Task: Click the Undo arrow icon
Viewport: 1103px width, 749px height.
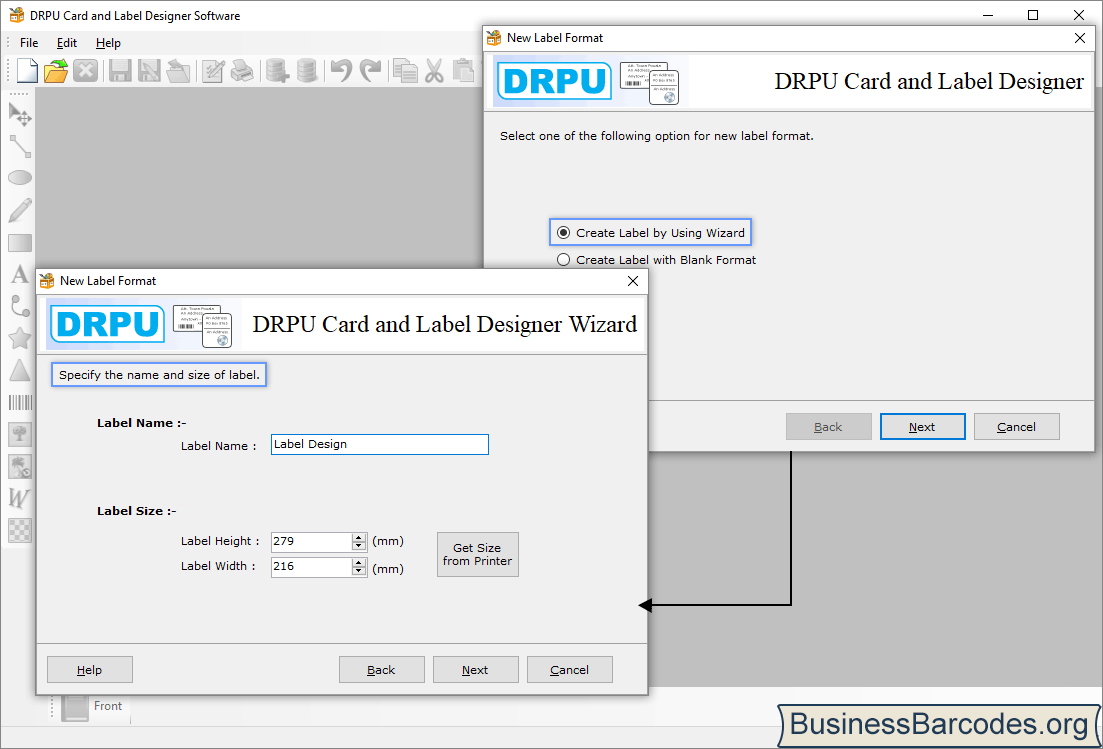Action: pos(341,70)
